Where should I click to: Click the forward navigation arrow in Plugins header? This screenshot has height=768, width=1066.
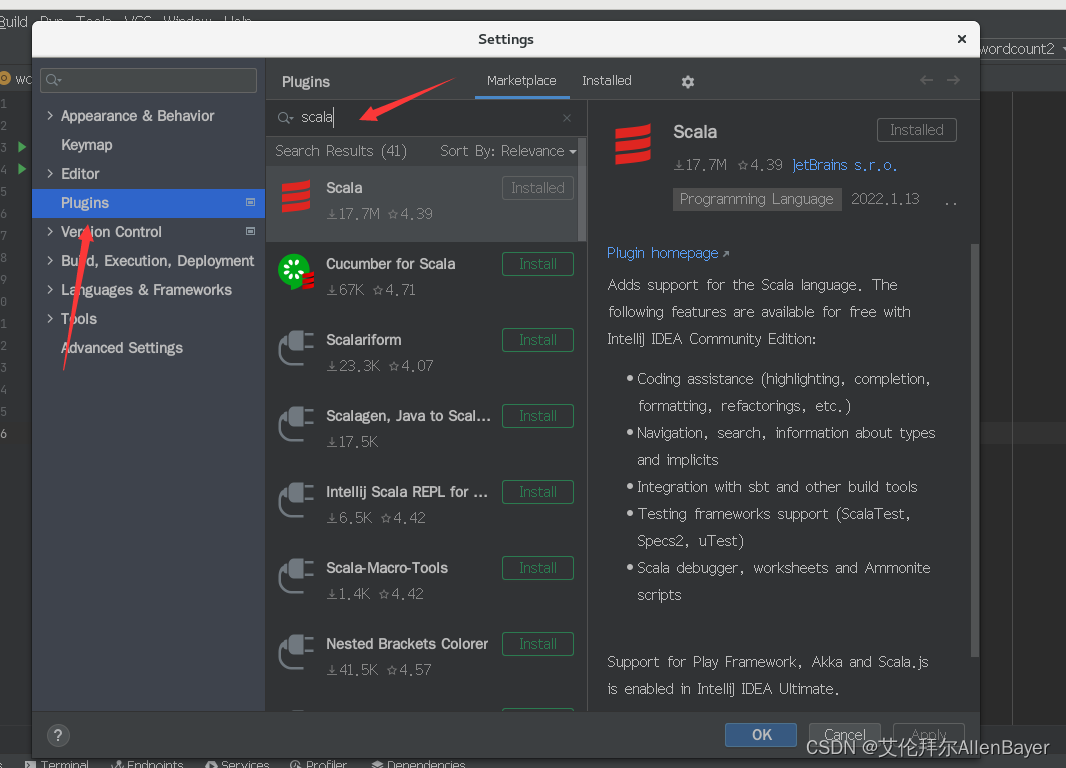(x=953, y=80)
